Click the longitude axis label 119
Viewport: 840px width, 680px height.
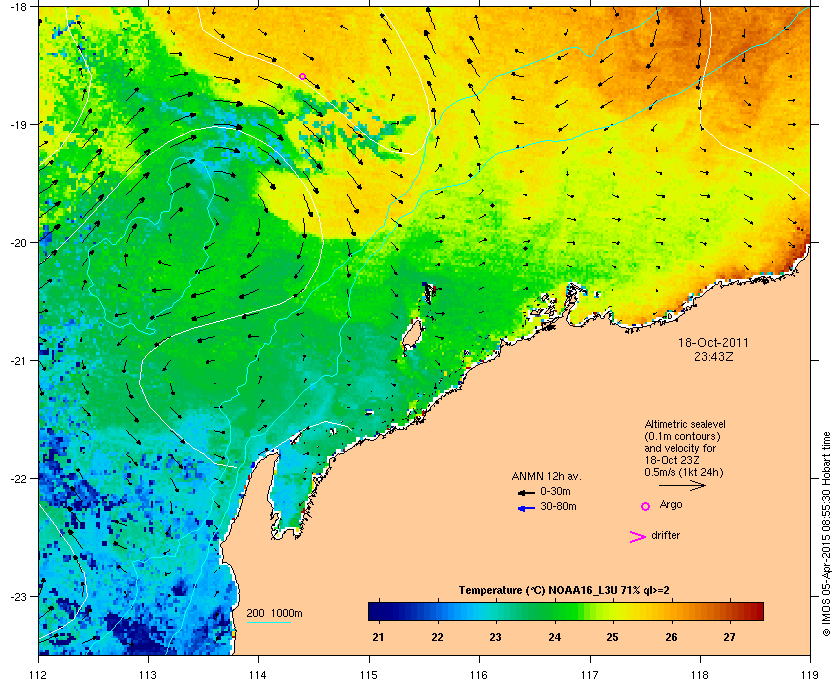point(810,674)
